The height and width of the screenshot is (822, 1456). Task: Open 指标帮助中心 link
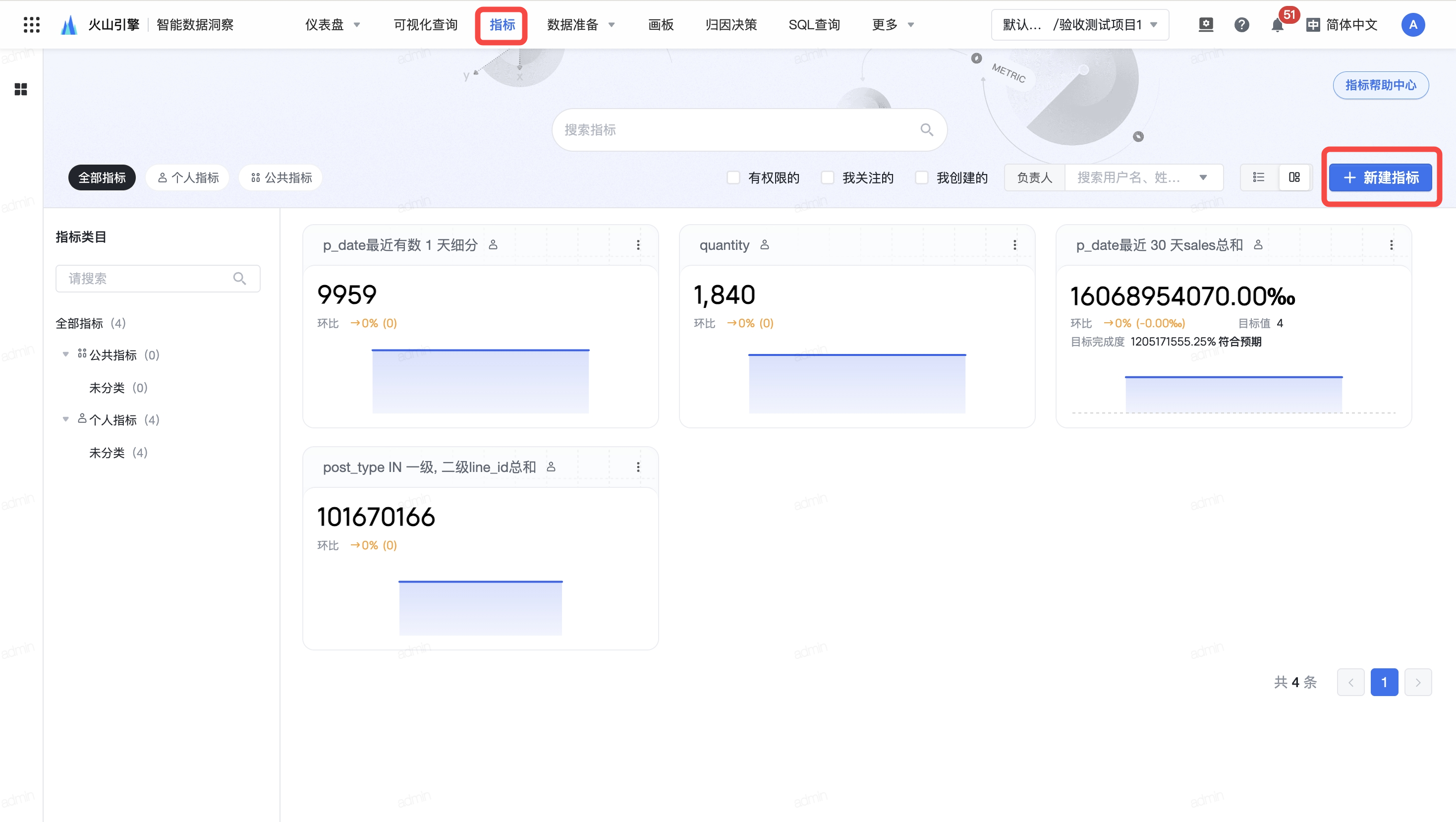(x=1380, y=85)
